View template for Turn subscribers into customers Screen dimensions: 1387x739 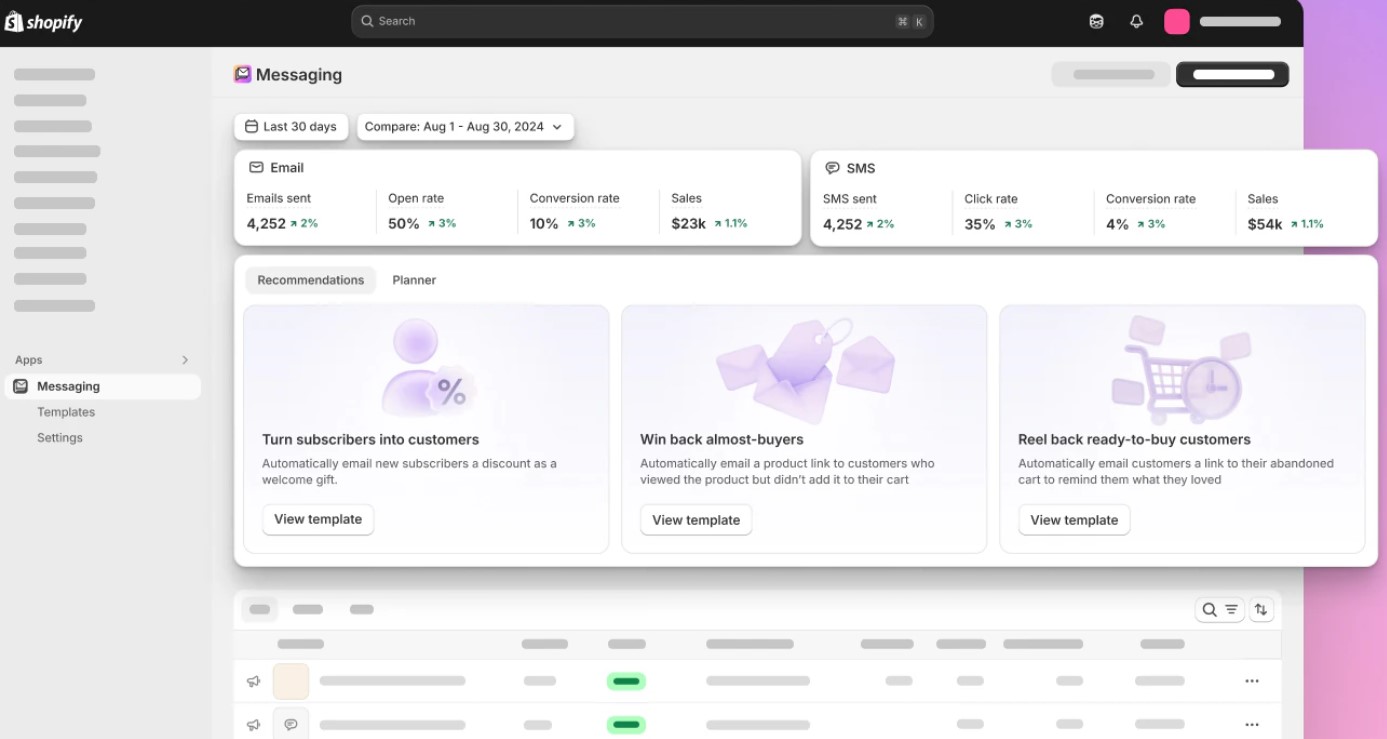pos(318,519)
